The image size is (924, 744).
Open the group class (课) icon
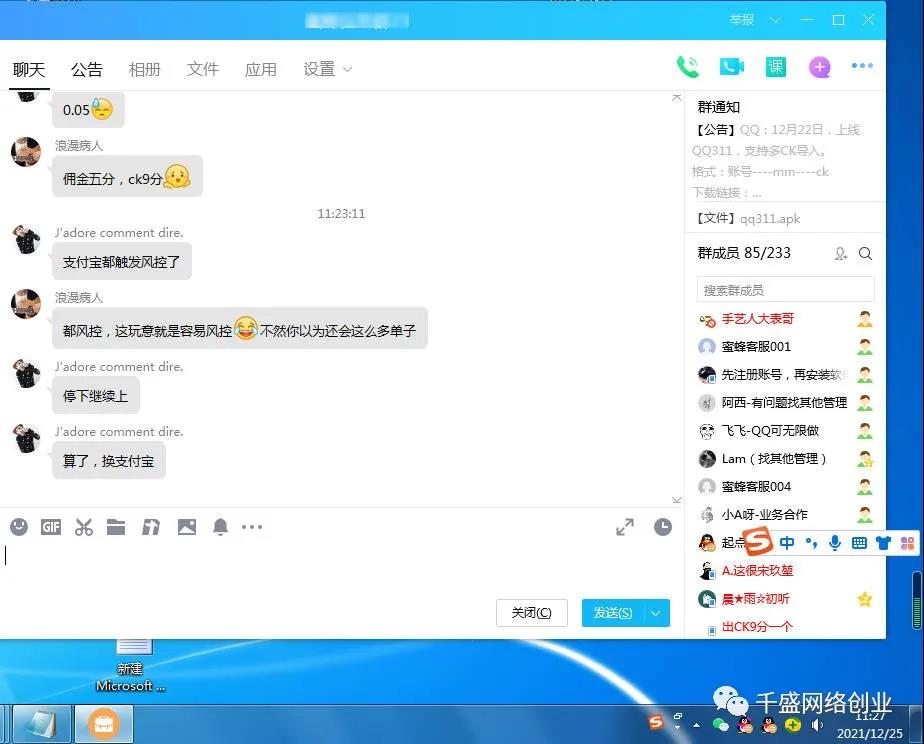pyautogui.click(x=776, y=67)
